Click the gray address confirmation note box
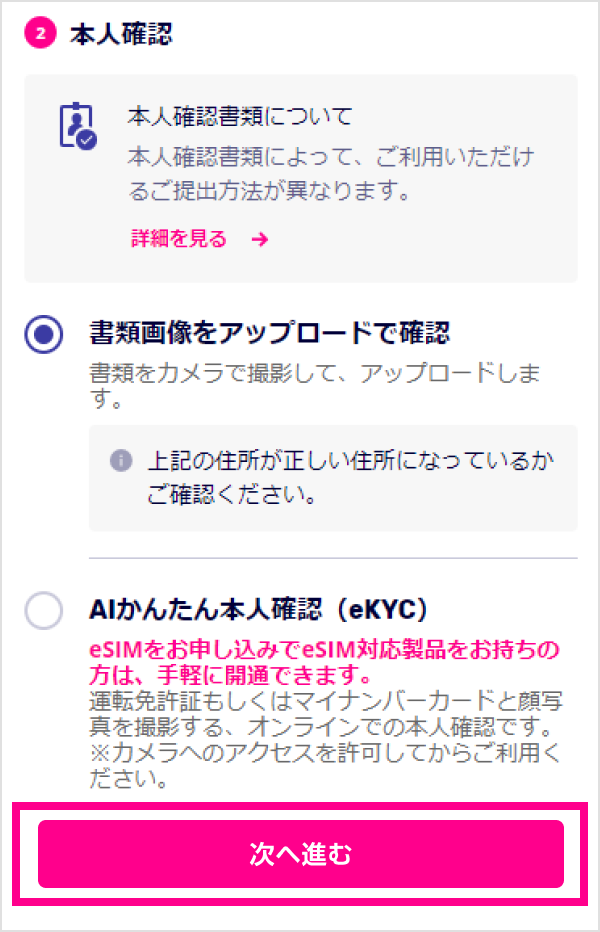 coord(333,478)
